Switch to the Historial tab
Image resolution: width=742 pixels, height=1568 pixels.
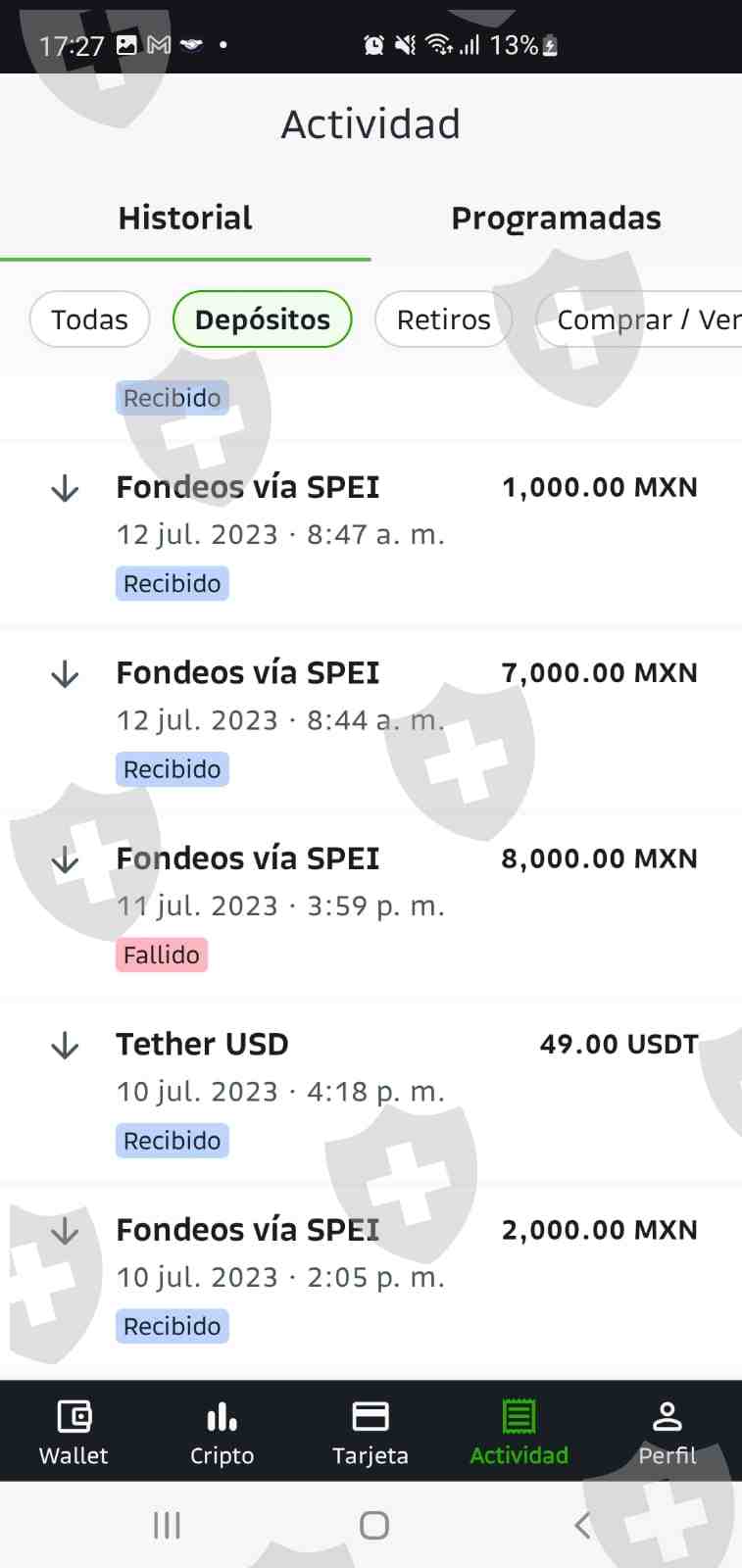pos(185,218)
